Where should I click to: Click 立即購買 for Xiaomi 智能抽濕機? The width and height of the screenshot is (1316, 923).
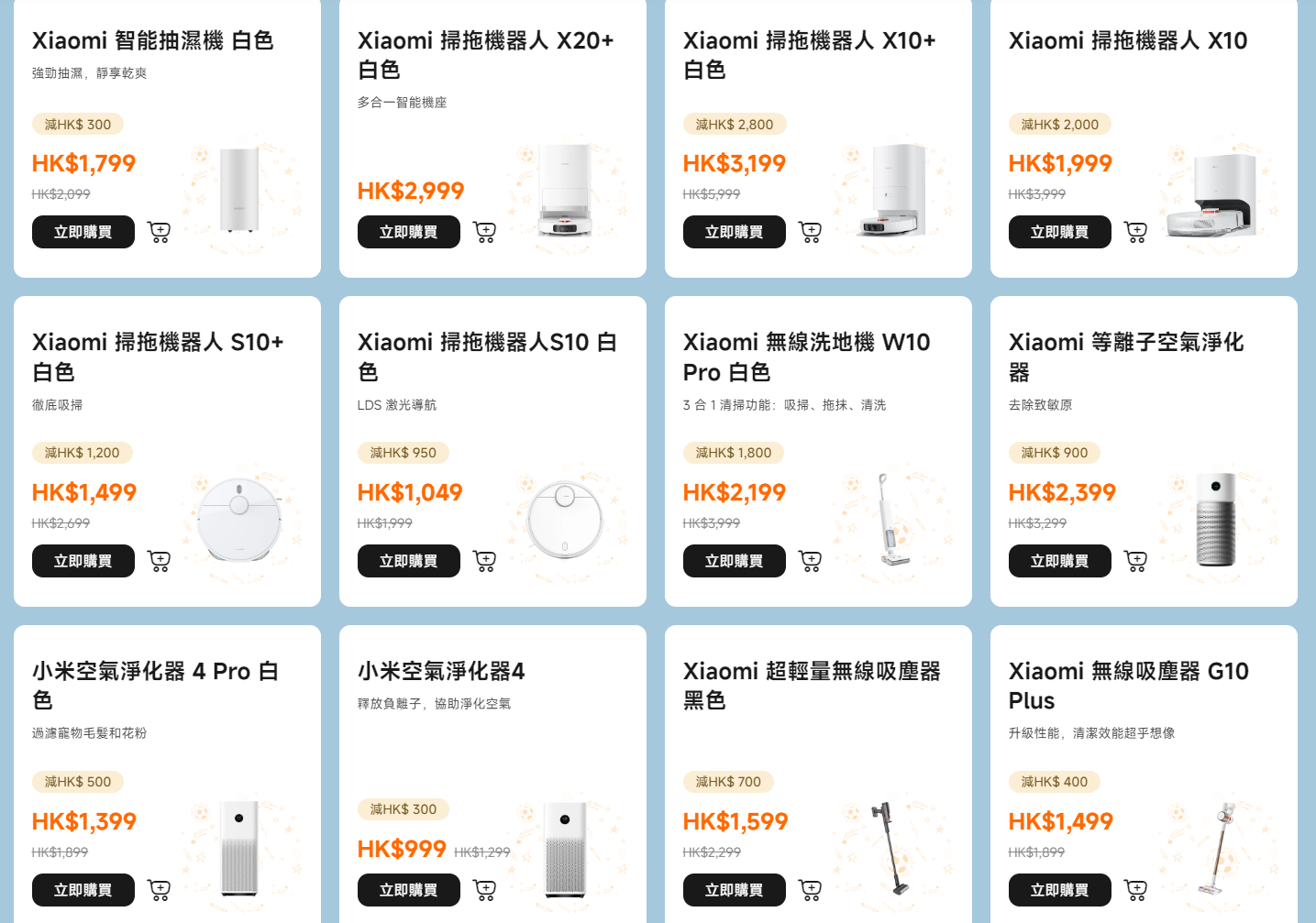coord(83,231)
